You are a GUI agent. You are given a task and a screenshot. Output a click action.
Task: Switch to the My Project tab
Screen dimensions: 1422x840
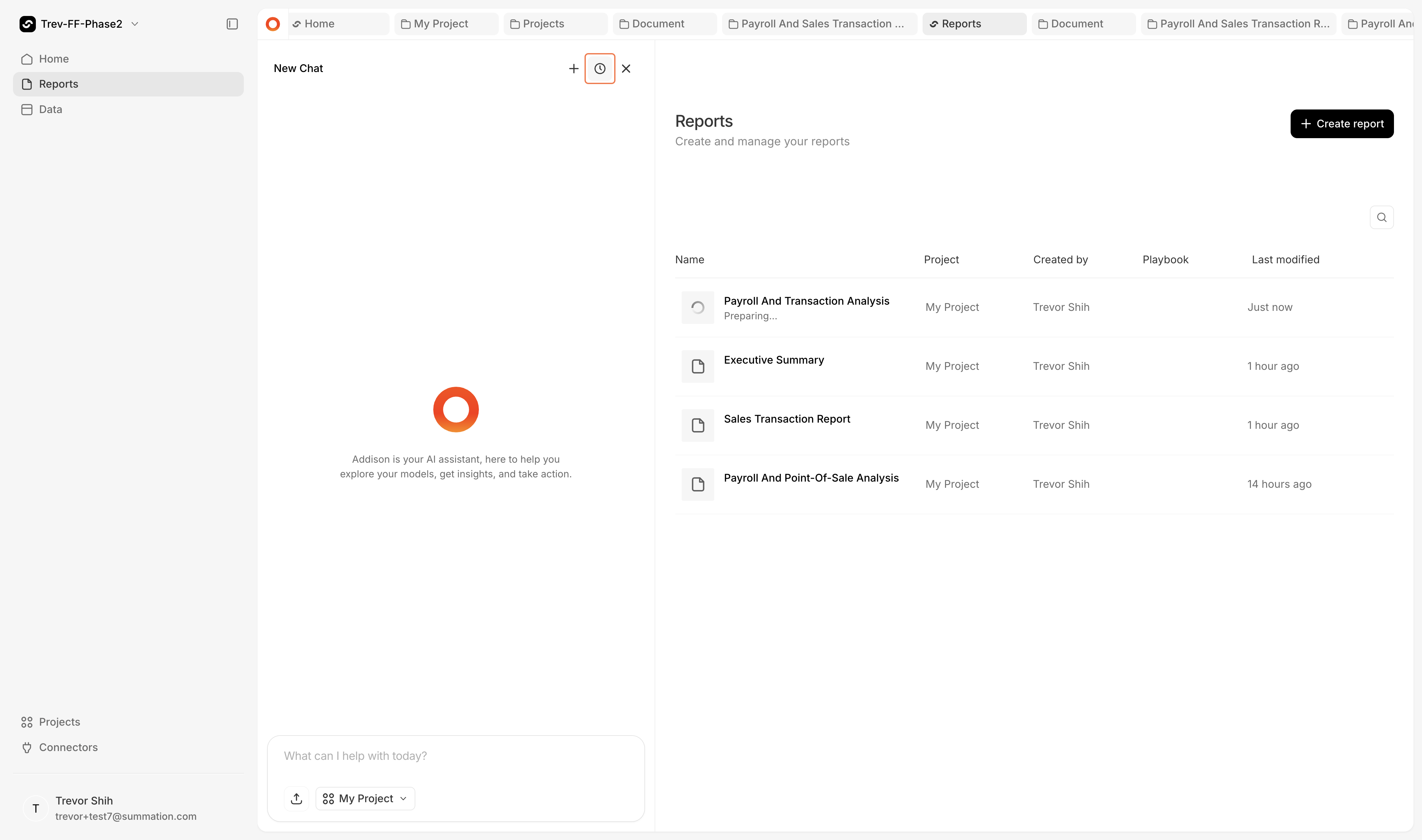(x=446, y=24)
